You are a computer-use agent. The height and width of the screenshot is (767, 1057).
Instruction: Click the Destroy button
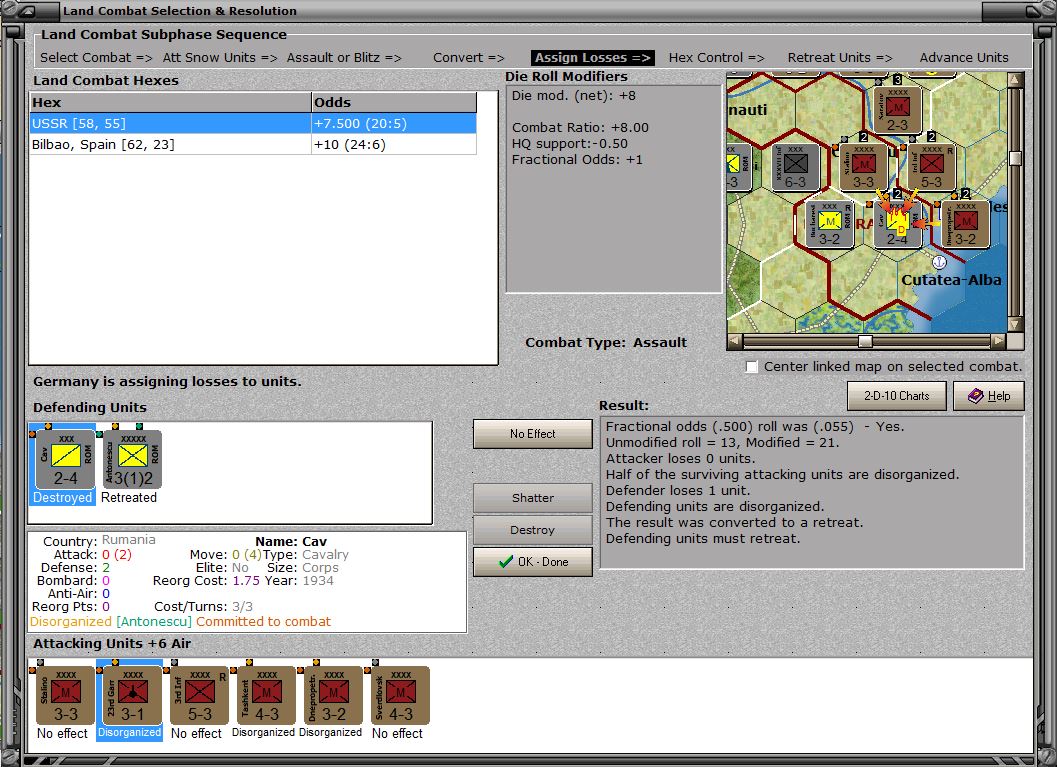(x=533, y=530)
